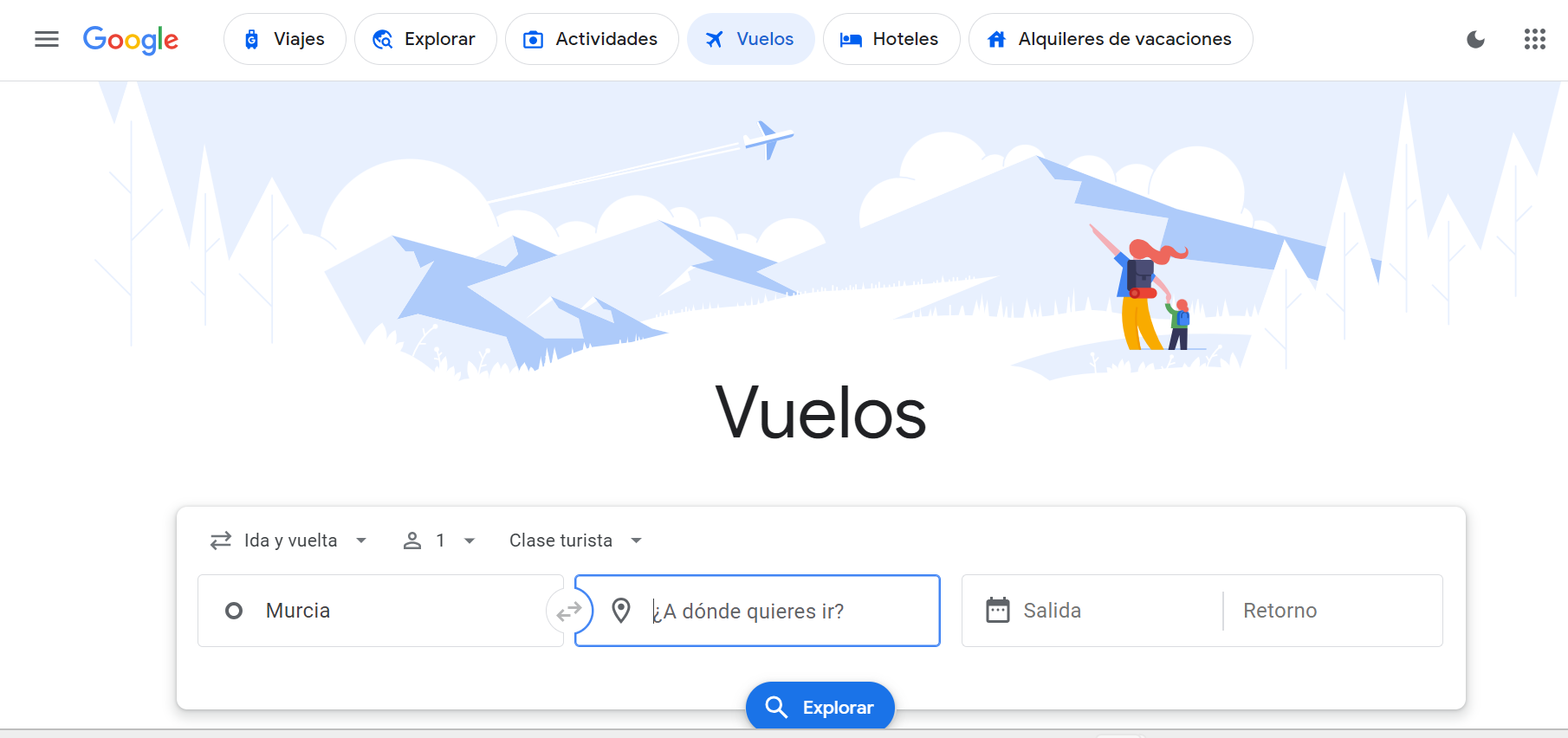Open the hamburger main menu
1568x738 pixels.
point(47,39)
